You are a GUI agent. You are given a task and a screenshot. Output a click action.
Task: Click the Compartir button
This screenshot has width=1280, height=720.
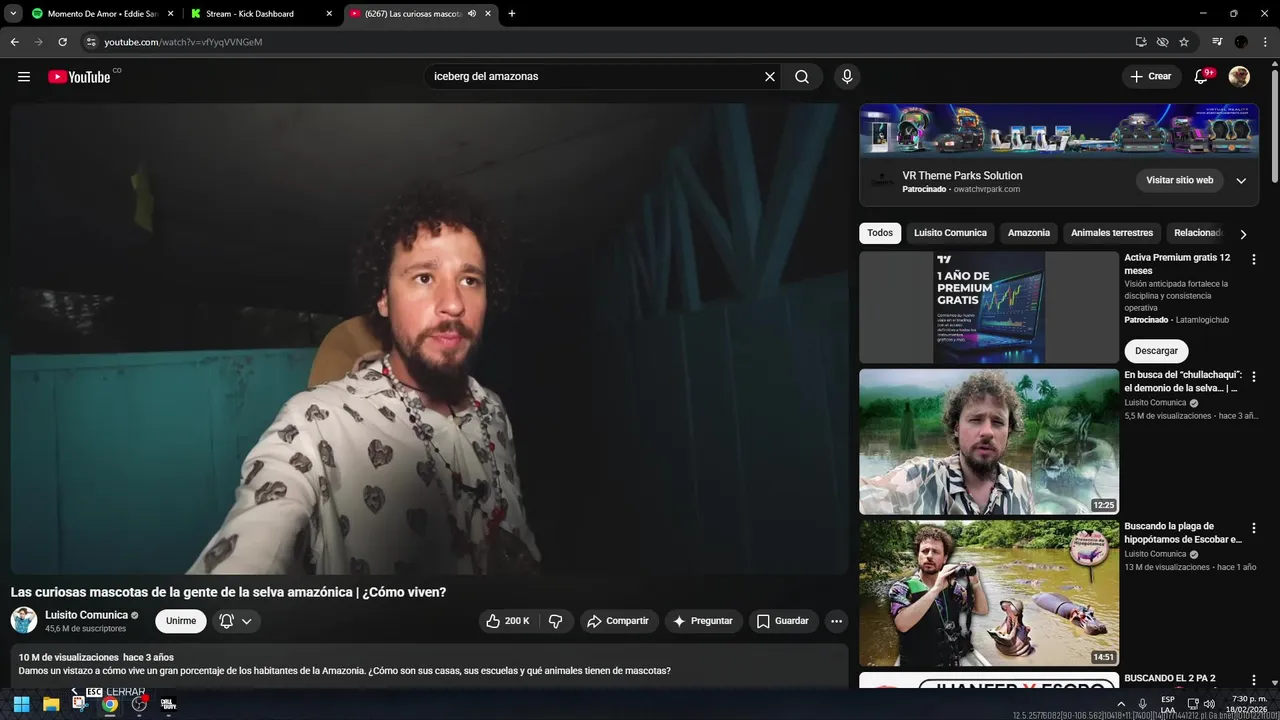click(x=619, y=621)
